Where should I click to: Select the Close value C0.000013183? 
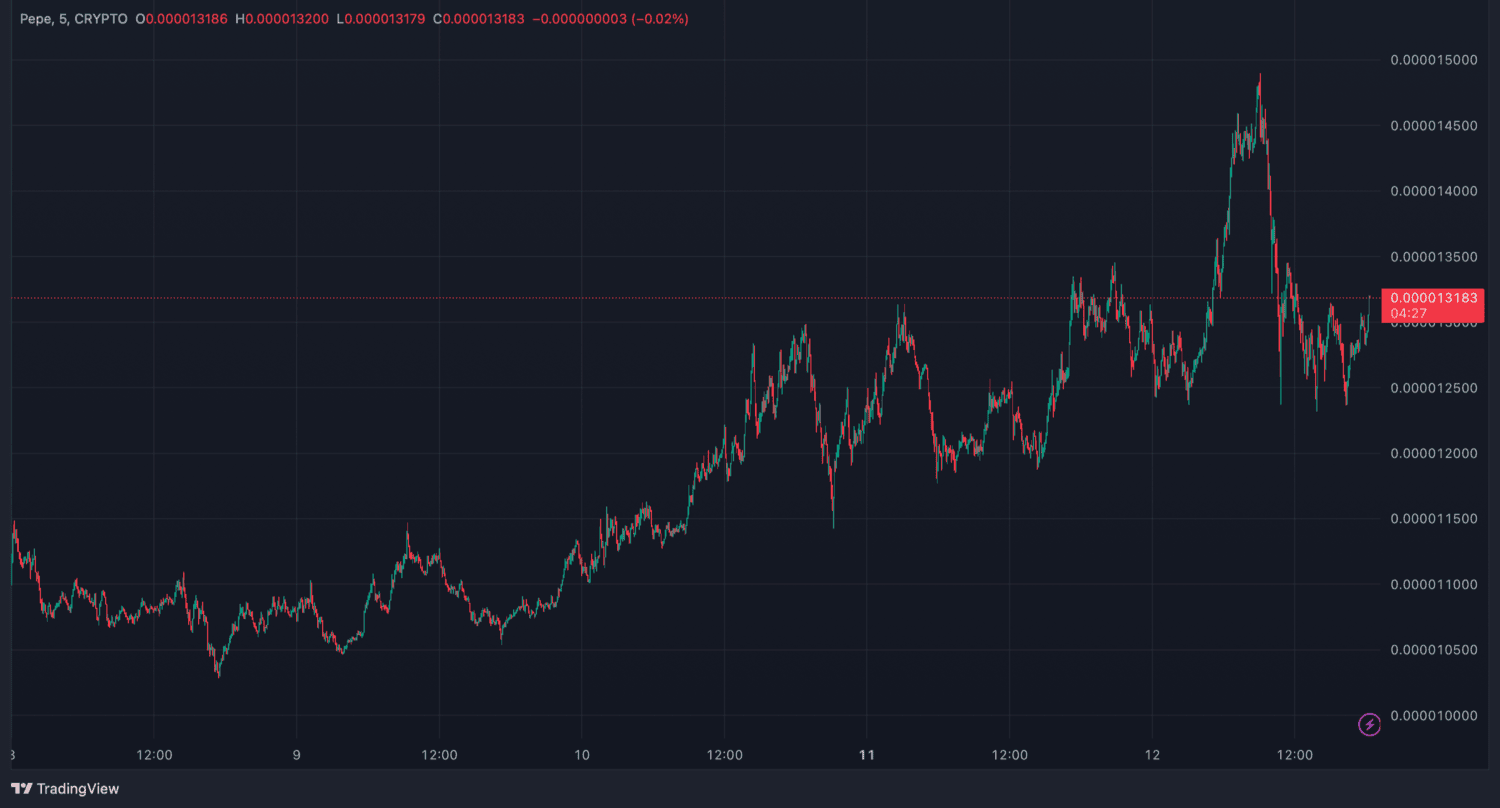479,19
